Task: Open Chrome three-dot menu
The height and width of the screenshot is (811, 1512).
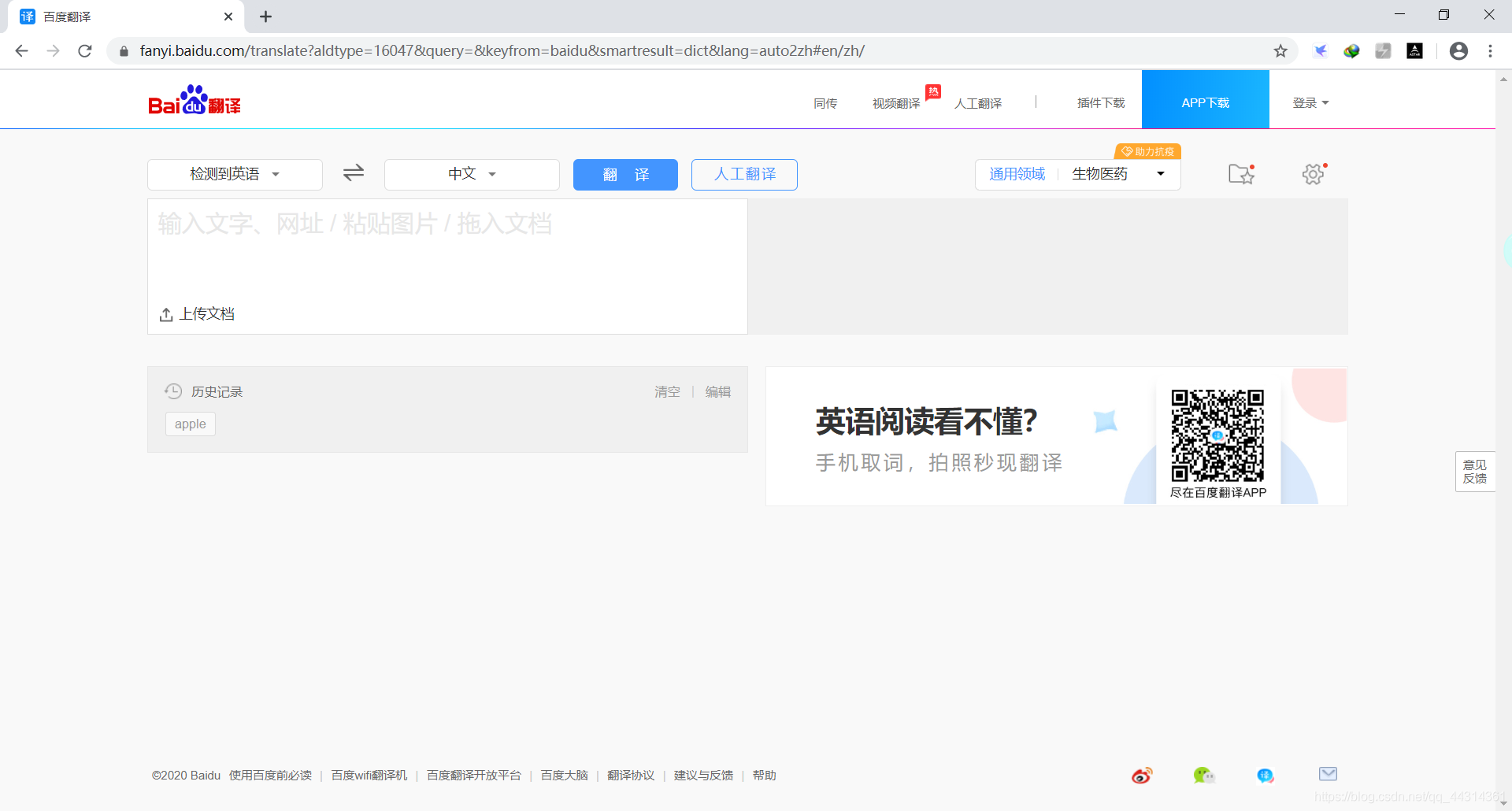Action: coord(1490,51)
